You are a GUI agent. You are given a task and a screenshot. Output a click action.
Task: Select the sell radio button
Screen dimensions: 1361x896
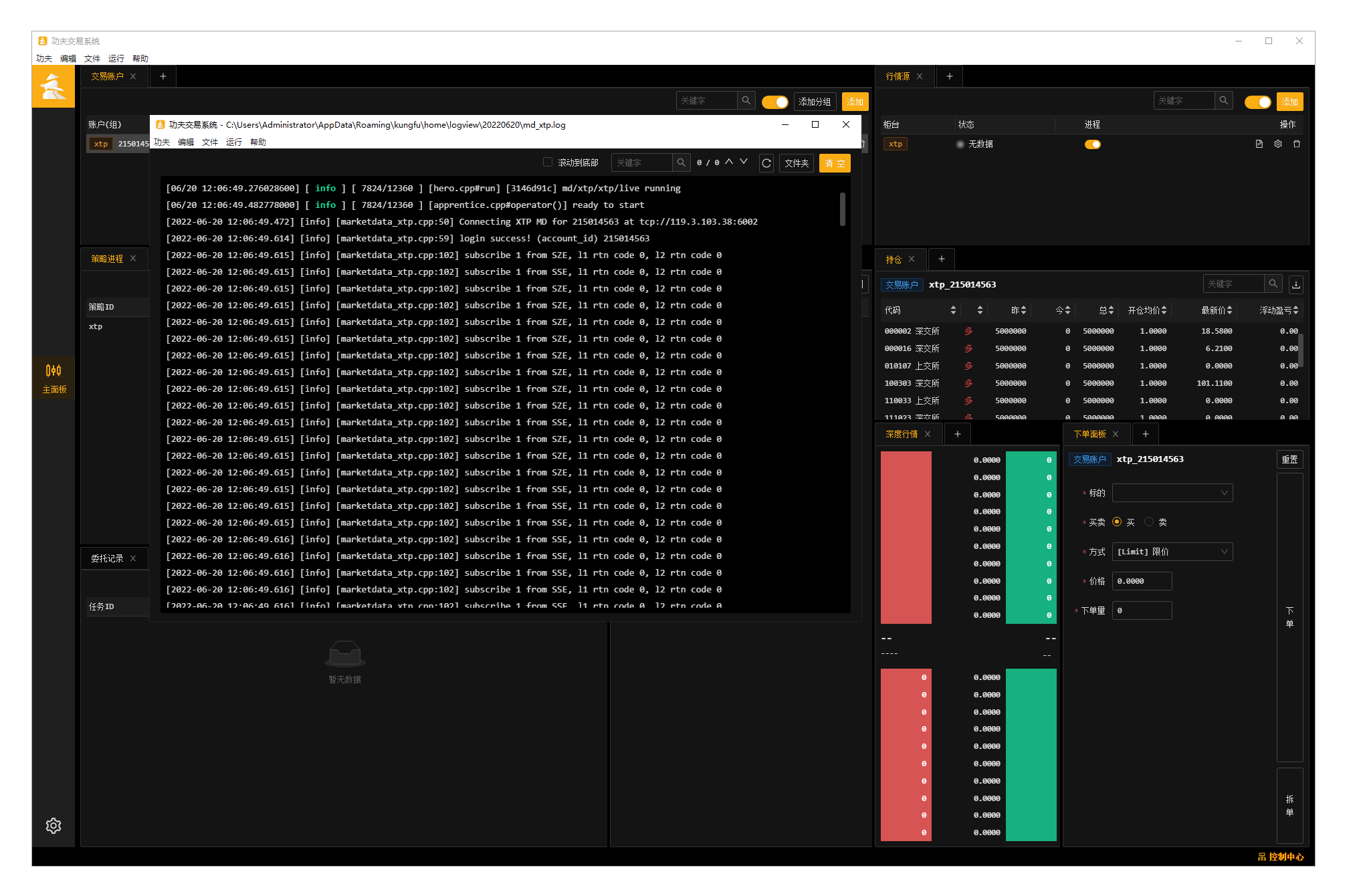[1149, 522]
